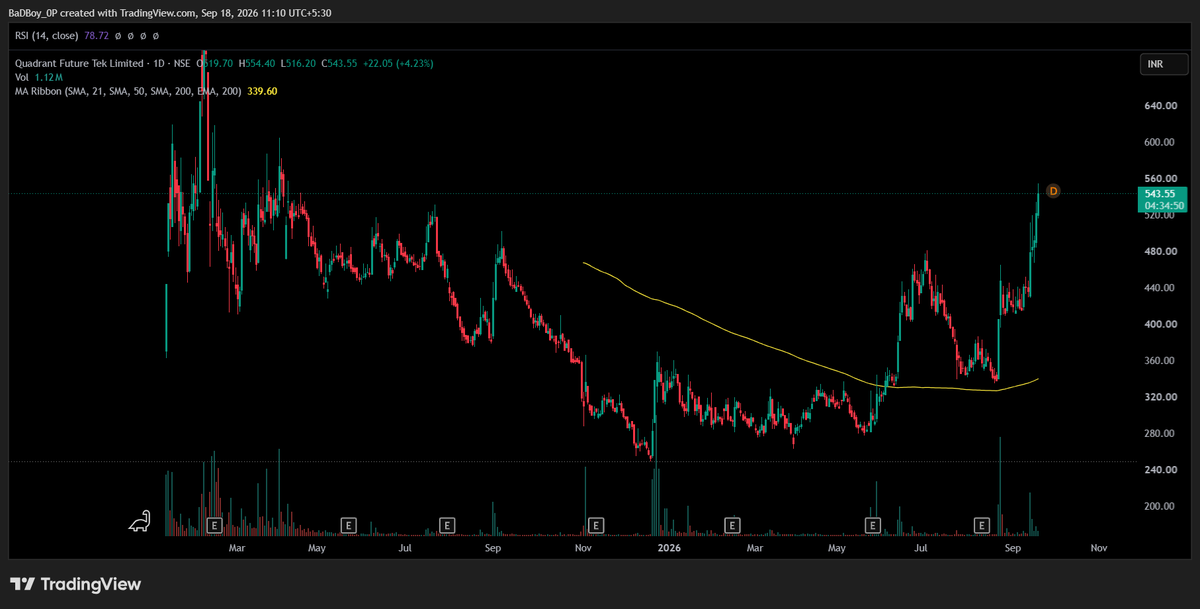Click the 2026 year label on the time axis
Viewport: 1200px width, 609px height.
[667, 548]
